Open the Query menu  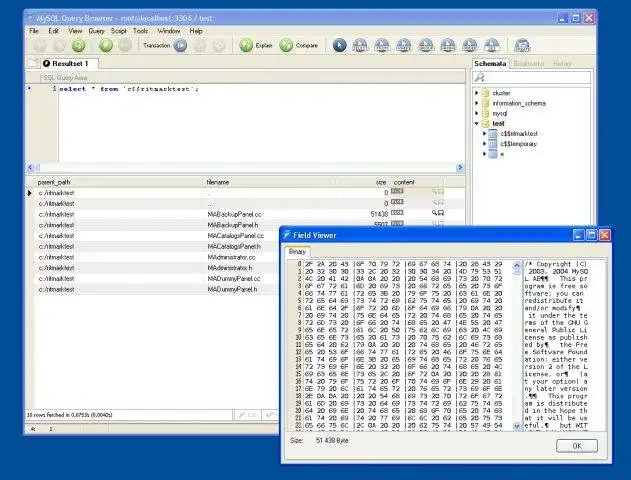(x=96, y=31)
